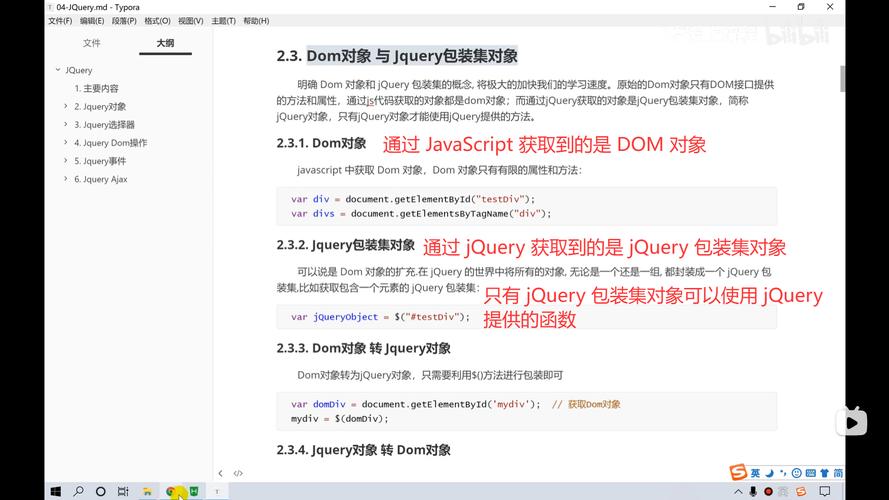Select the JQuery root outline entry
Viewport: 889px width, 500px height.
[79, 70]
